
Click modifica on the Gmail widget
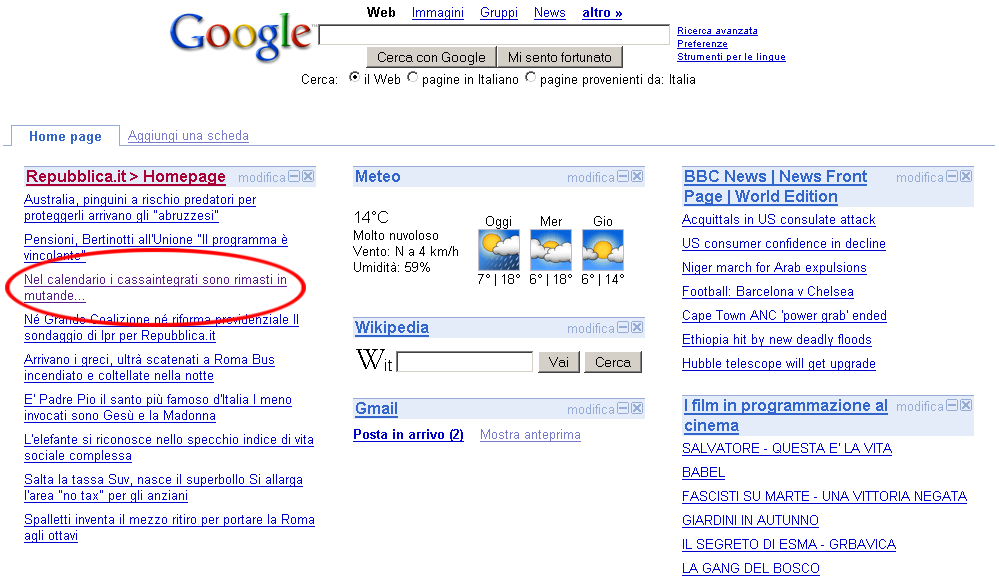tap(591, 409)
